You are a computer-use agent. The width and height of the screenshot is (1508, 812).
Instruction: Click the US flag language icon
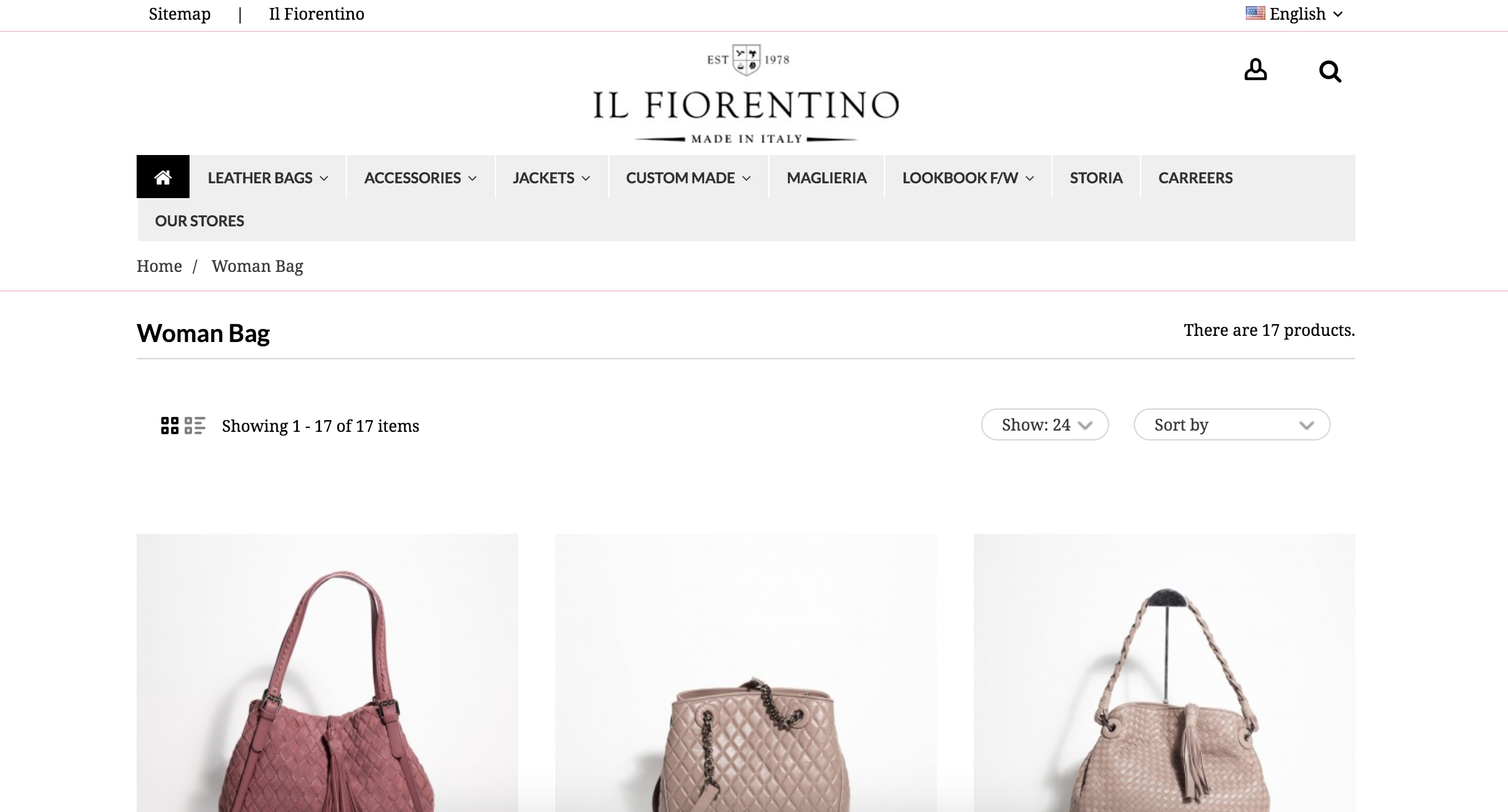(1255, 13)
